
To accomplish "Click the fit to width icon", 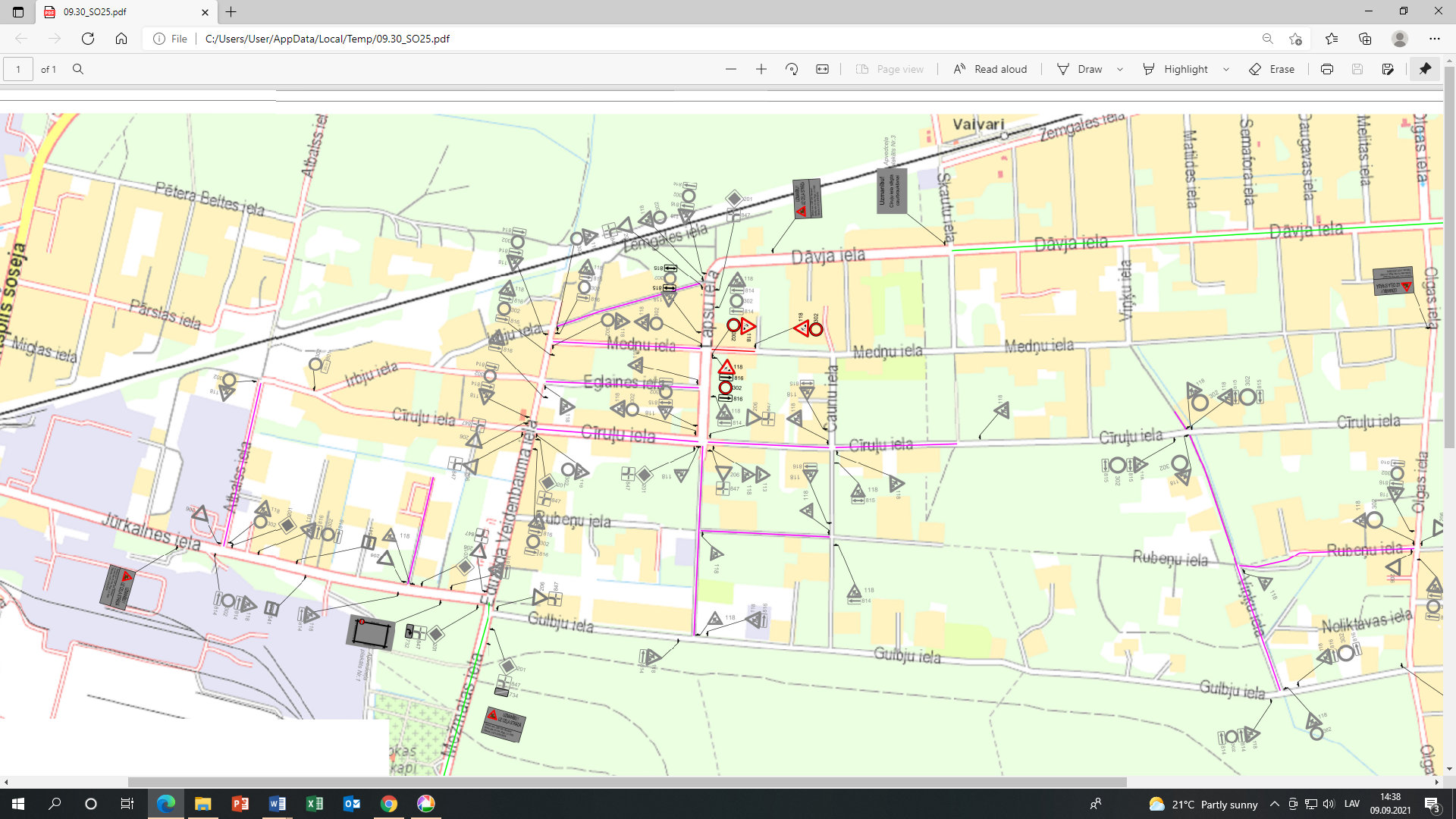I will point(822,69).
